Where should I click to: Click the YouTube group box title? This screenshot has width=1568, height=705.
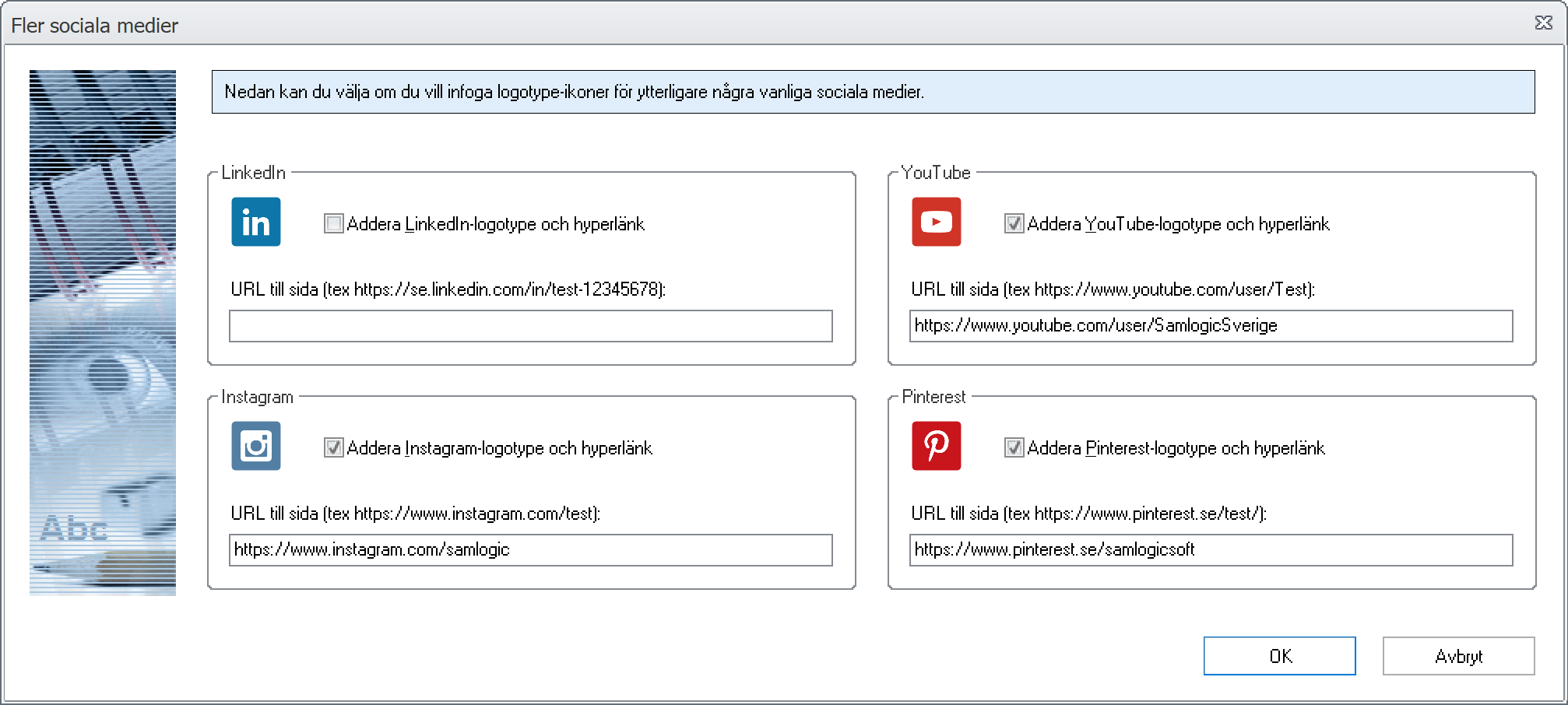click(936, 173)
